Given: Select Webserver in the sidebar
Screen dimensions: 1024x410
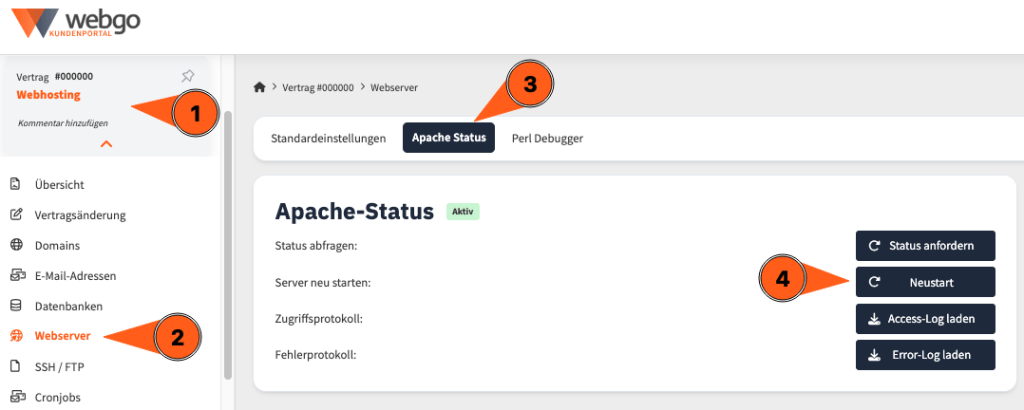Looking at the screenshot, I should click(63, 336).
